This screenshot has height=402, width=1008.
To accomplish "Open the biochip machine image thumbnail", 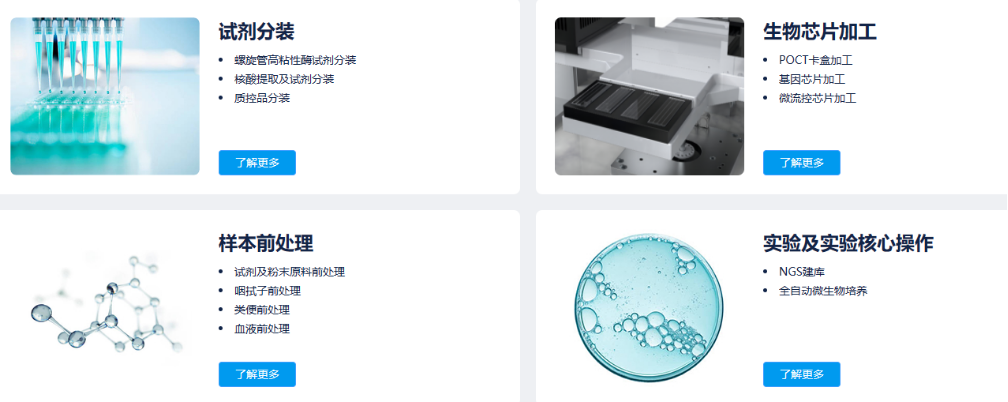I will pyautogui.click(x=649, y=96).
